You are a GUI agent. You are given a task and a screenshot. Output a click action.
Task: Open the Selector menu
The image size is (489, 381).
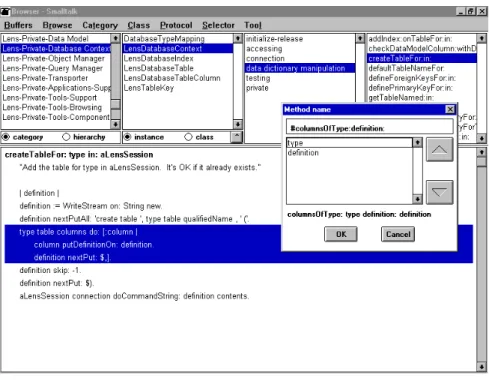(x=218, y=25)
